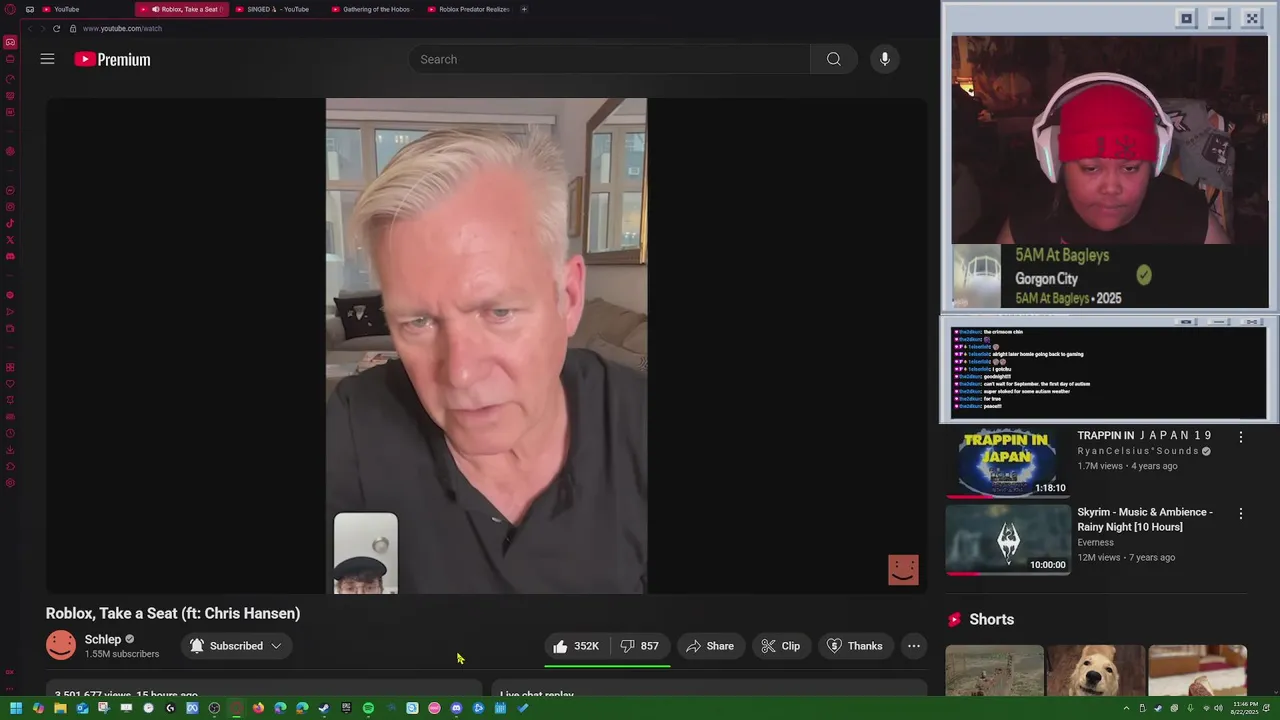
Task: Open the golden dog Shorts thumbnail
Action: coord(1096,670)
